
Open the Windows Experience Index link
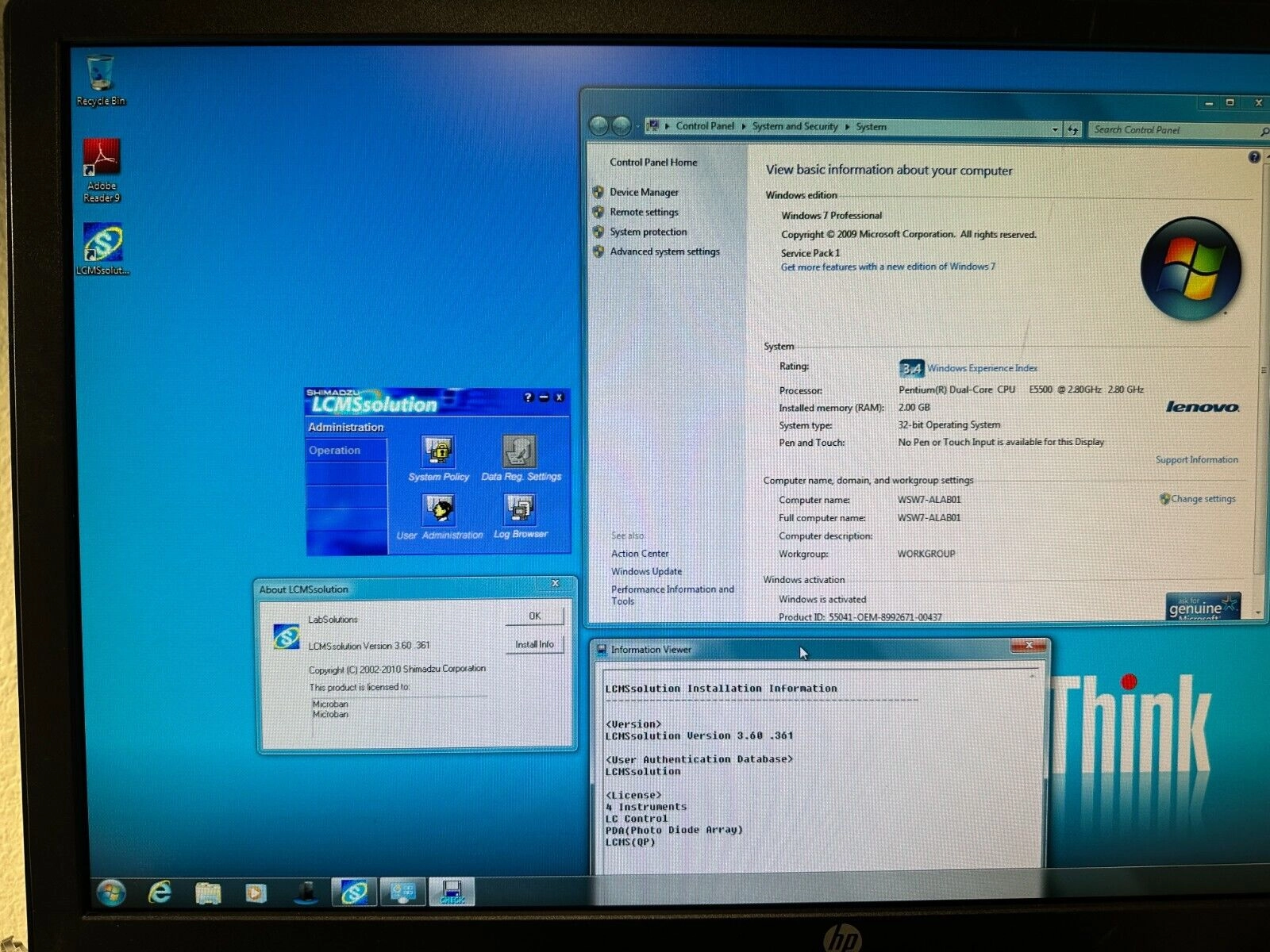[982, 368]
